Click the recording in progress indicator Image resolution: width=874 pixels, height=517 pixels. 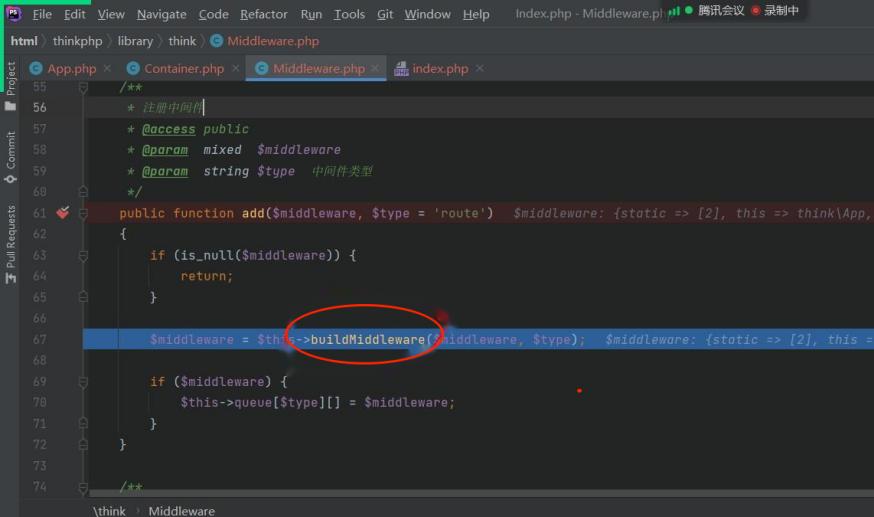775,10
